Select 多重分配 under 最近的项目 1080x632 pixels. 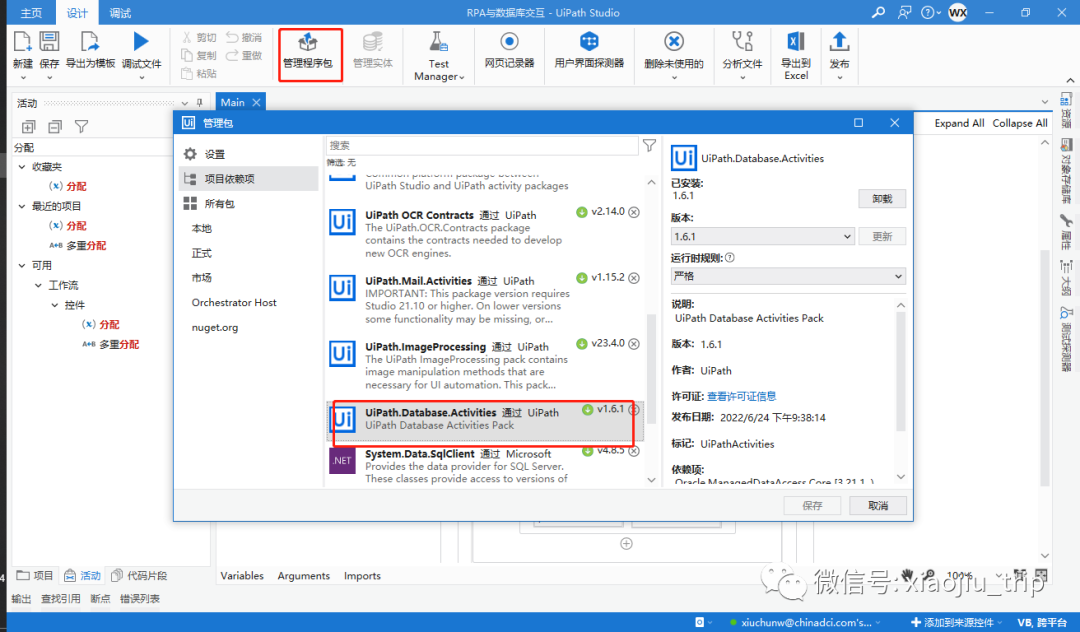point(85,245)
